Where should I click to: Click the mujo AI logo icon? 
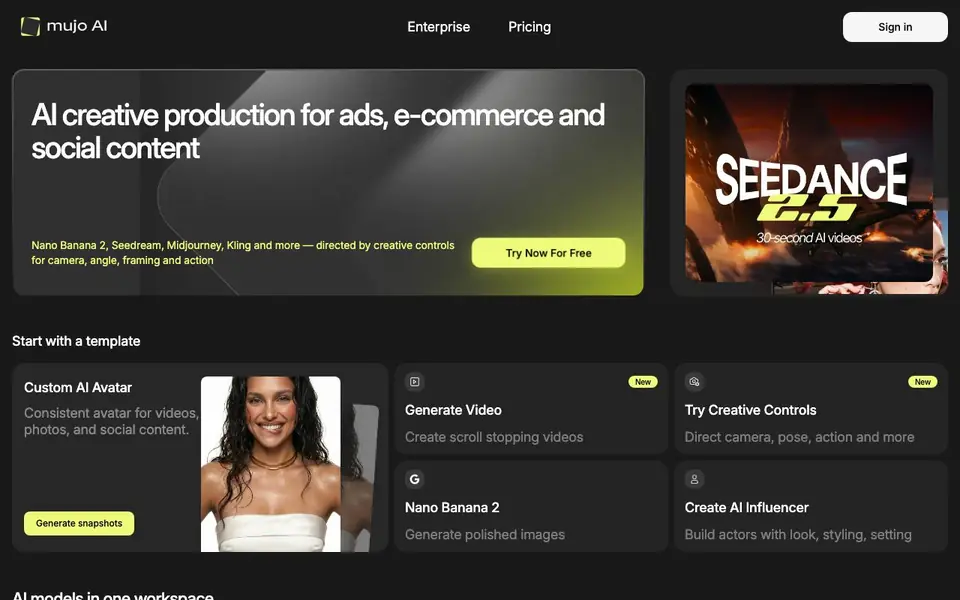click(30, 26)
